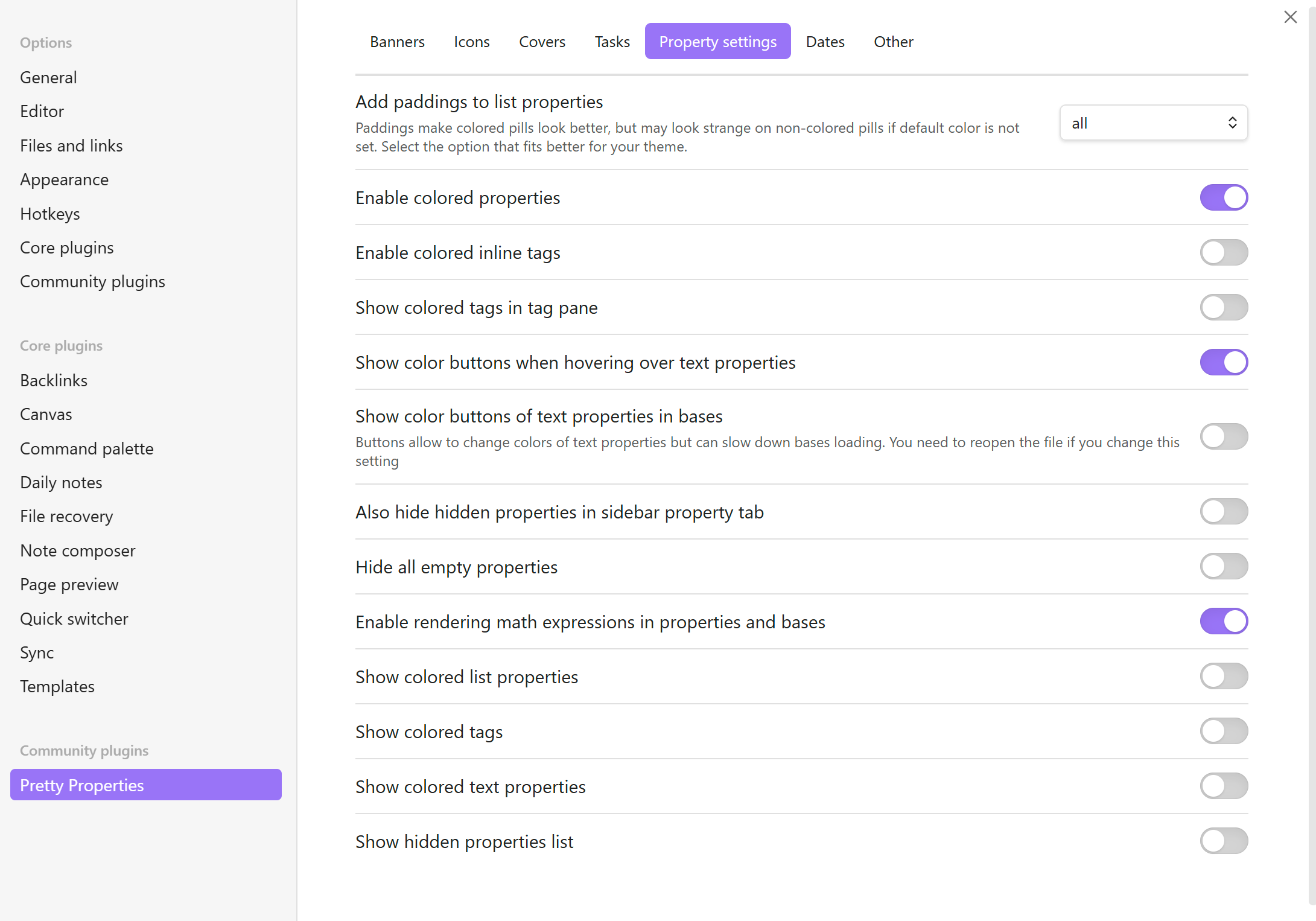Select the Dates tab
The image size is (1316, 921).
[x=825, y=42]
